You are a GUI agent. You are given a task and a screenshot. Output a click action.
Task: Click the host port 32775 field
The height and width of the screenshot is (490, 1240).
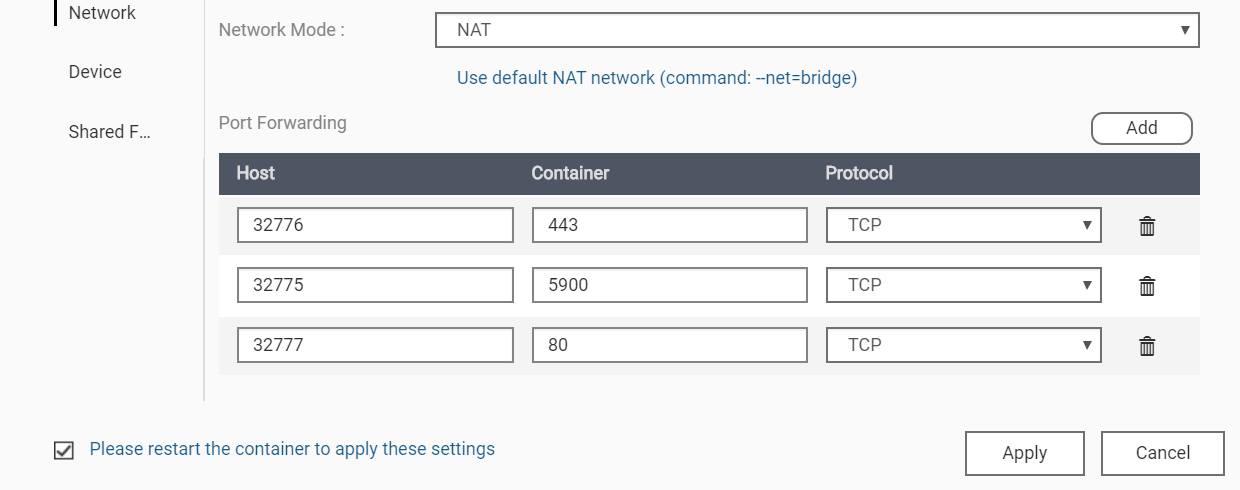[375, 285]
